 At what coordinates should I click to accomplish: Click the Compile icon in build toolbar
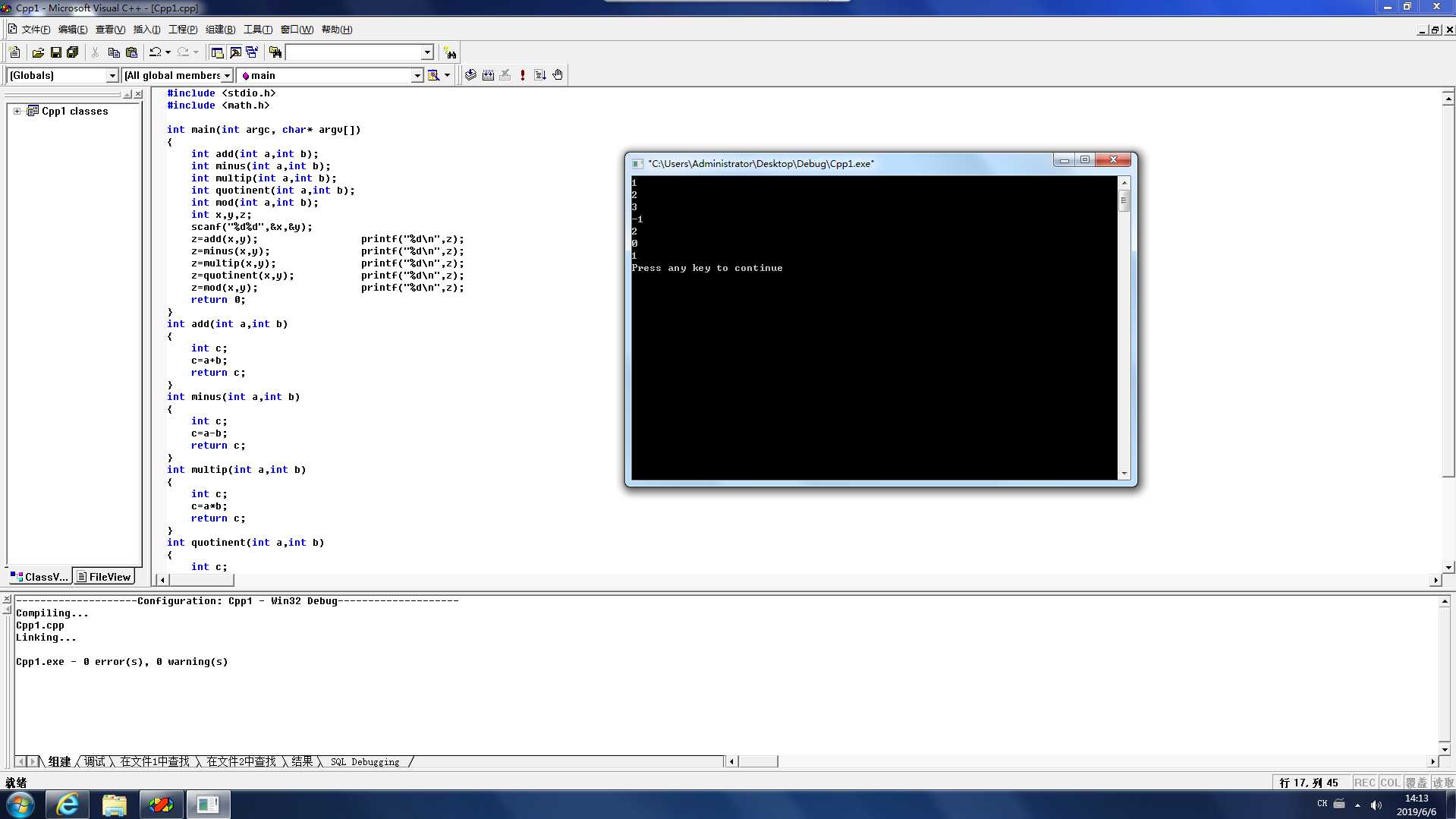click(470, 75)
